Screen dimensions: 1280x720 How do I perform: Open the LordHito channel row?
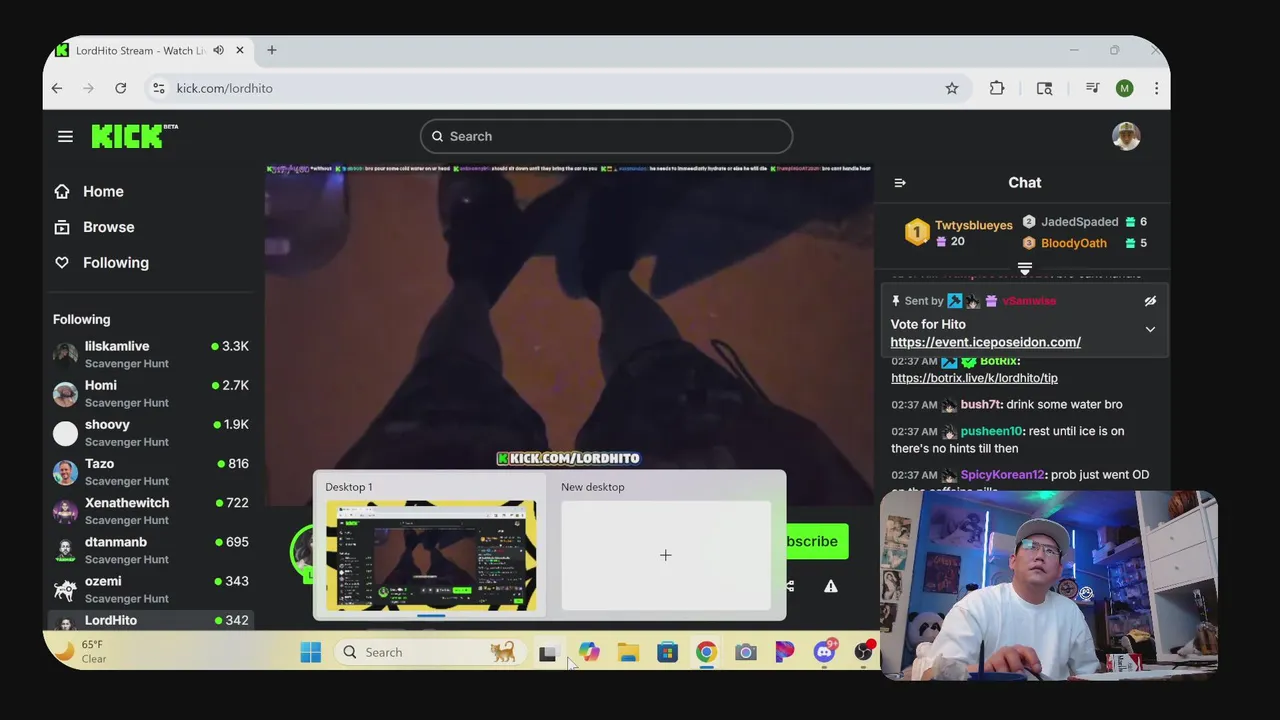(x=151, y=621)
